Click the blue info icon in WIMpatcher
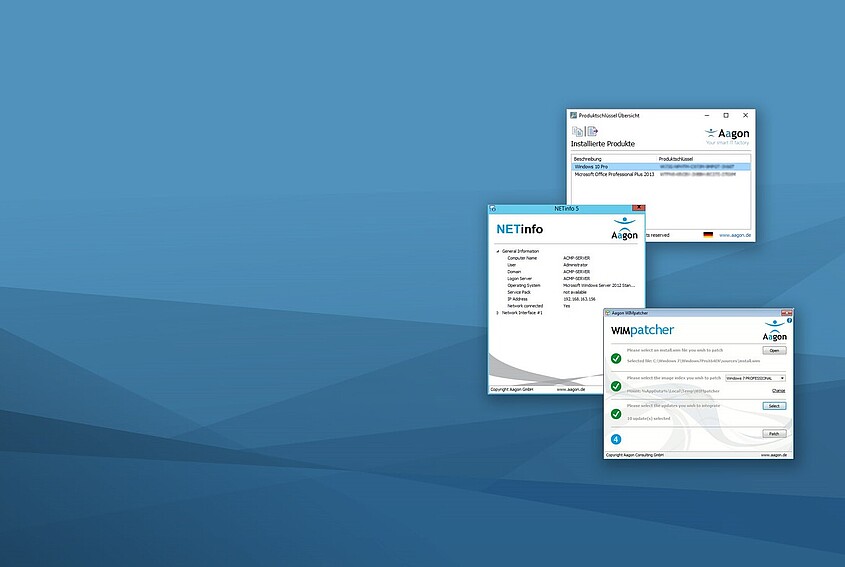The image size is (845, 567). coord(789,320)
